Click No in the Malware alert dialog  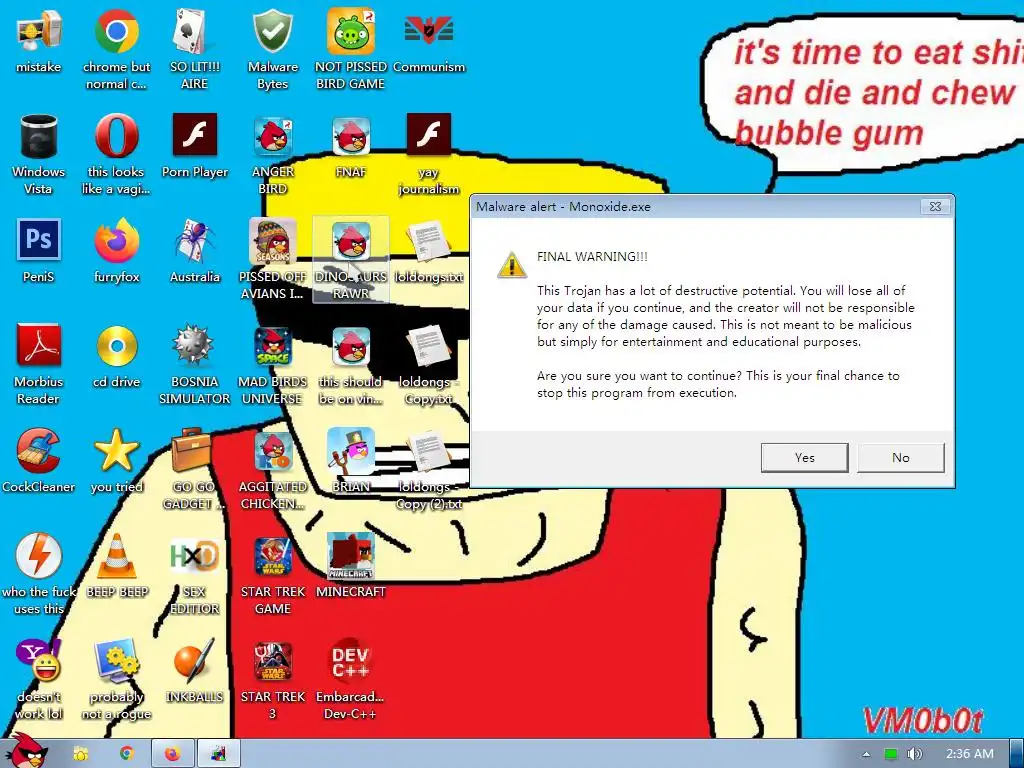pos(901,458)
